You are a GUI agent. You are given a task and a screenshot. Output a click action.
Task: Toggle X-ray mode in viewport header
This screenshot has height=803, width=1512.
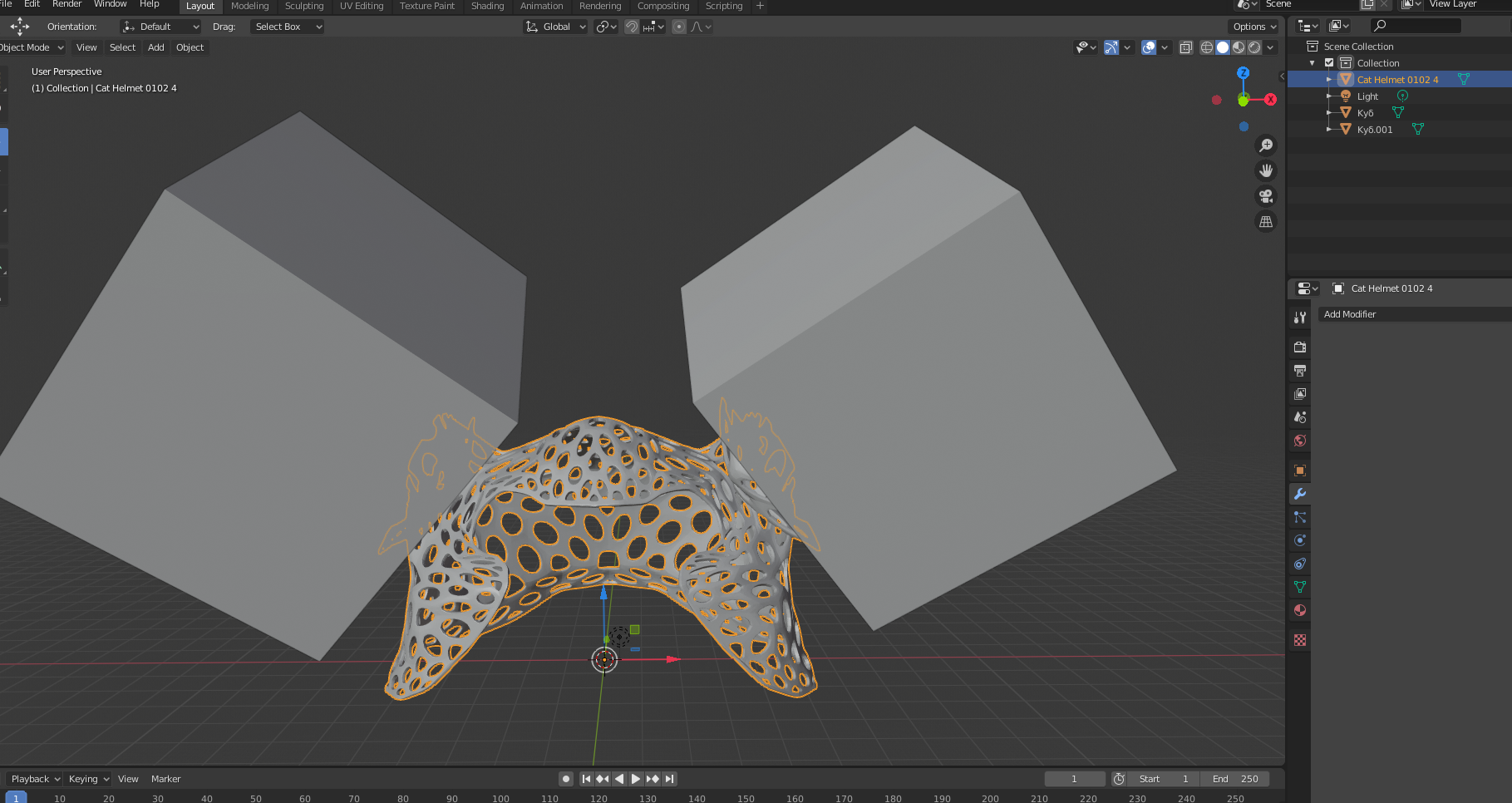point(1186,47)
